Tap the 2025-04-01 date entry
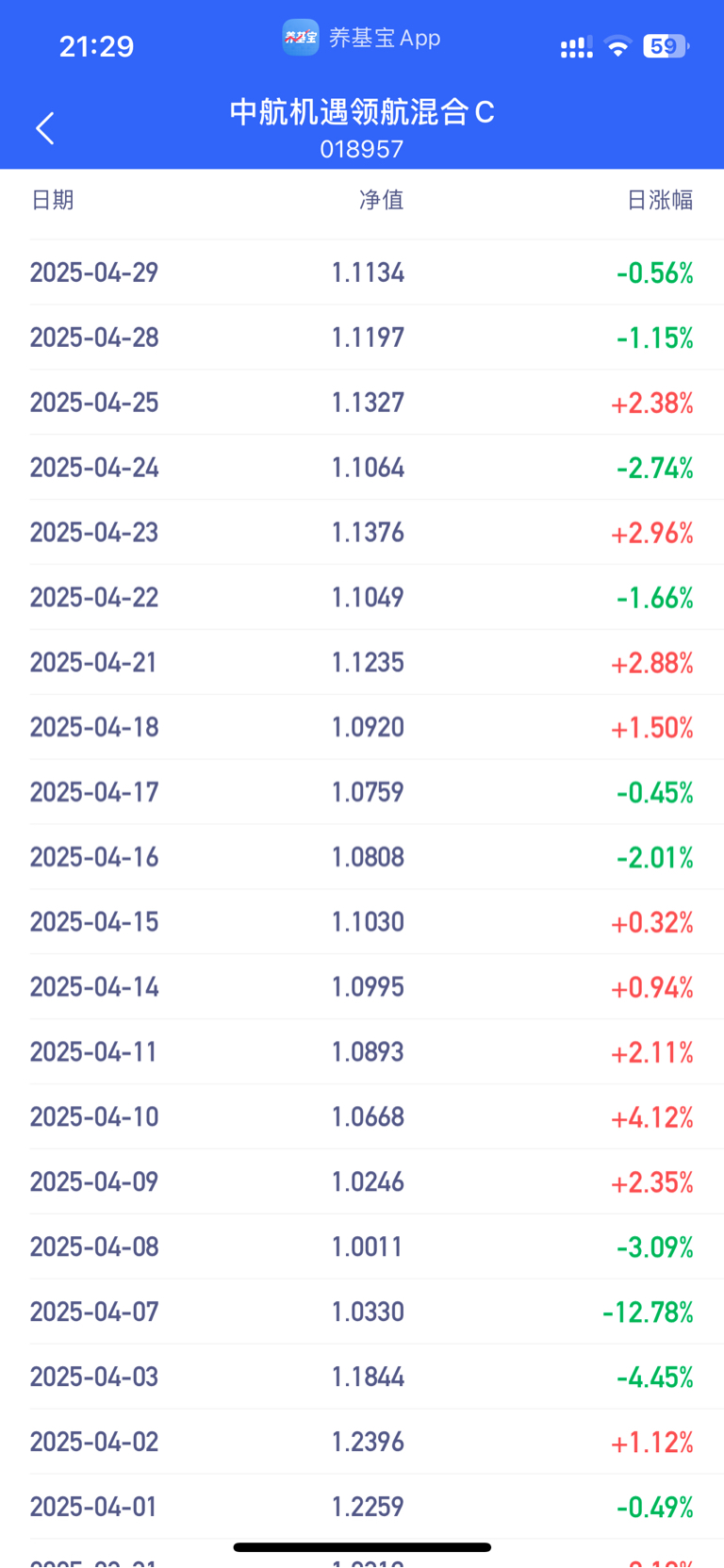This screenshot has width=724, height=1568. coord(93,1507)
